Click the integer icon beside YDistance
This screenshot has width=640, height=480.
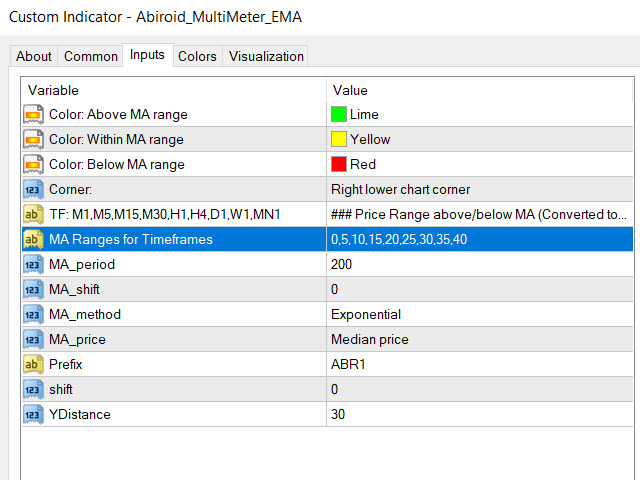pyautogui.click(x=33, y=414)
